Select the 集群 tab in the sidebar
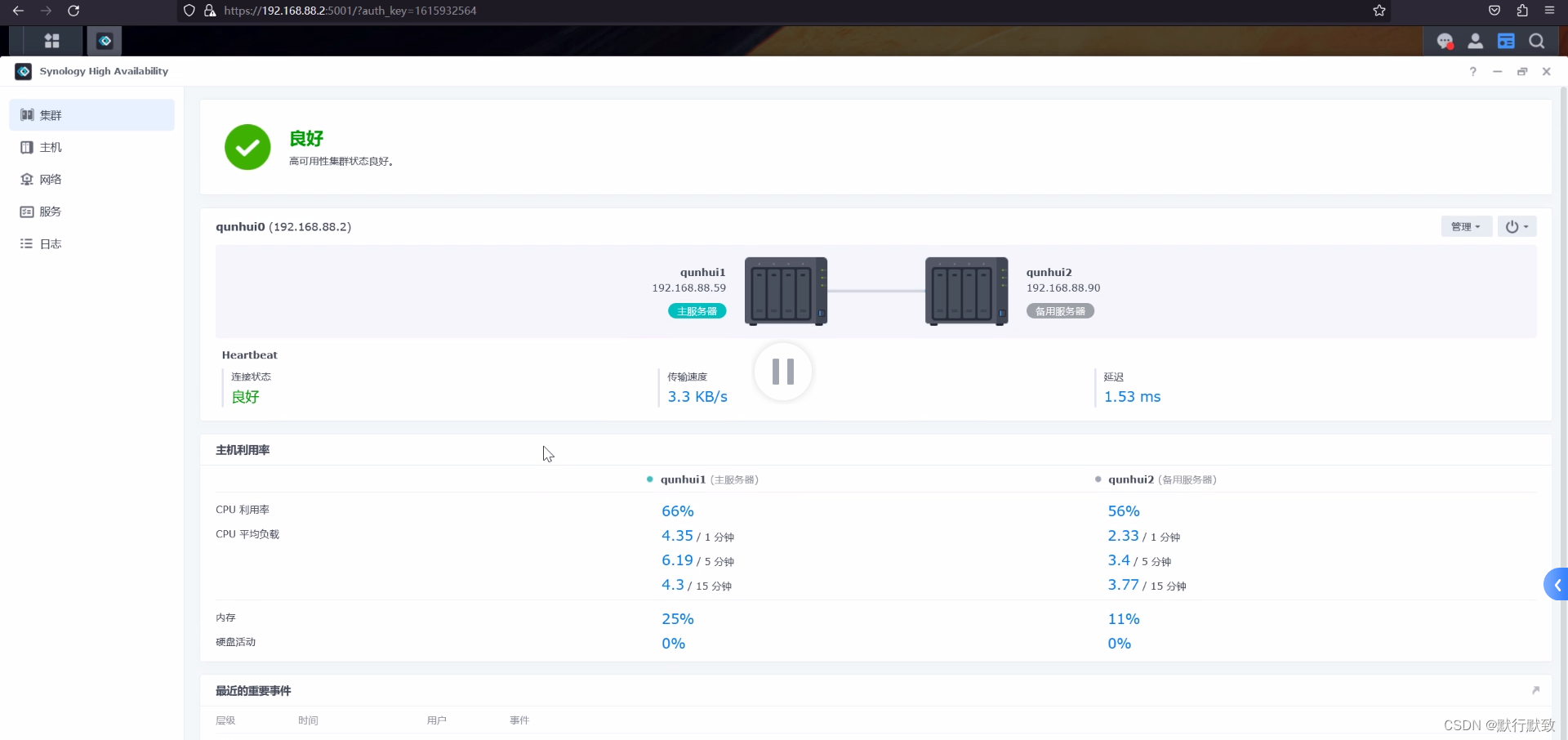 91,115
